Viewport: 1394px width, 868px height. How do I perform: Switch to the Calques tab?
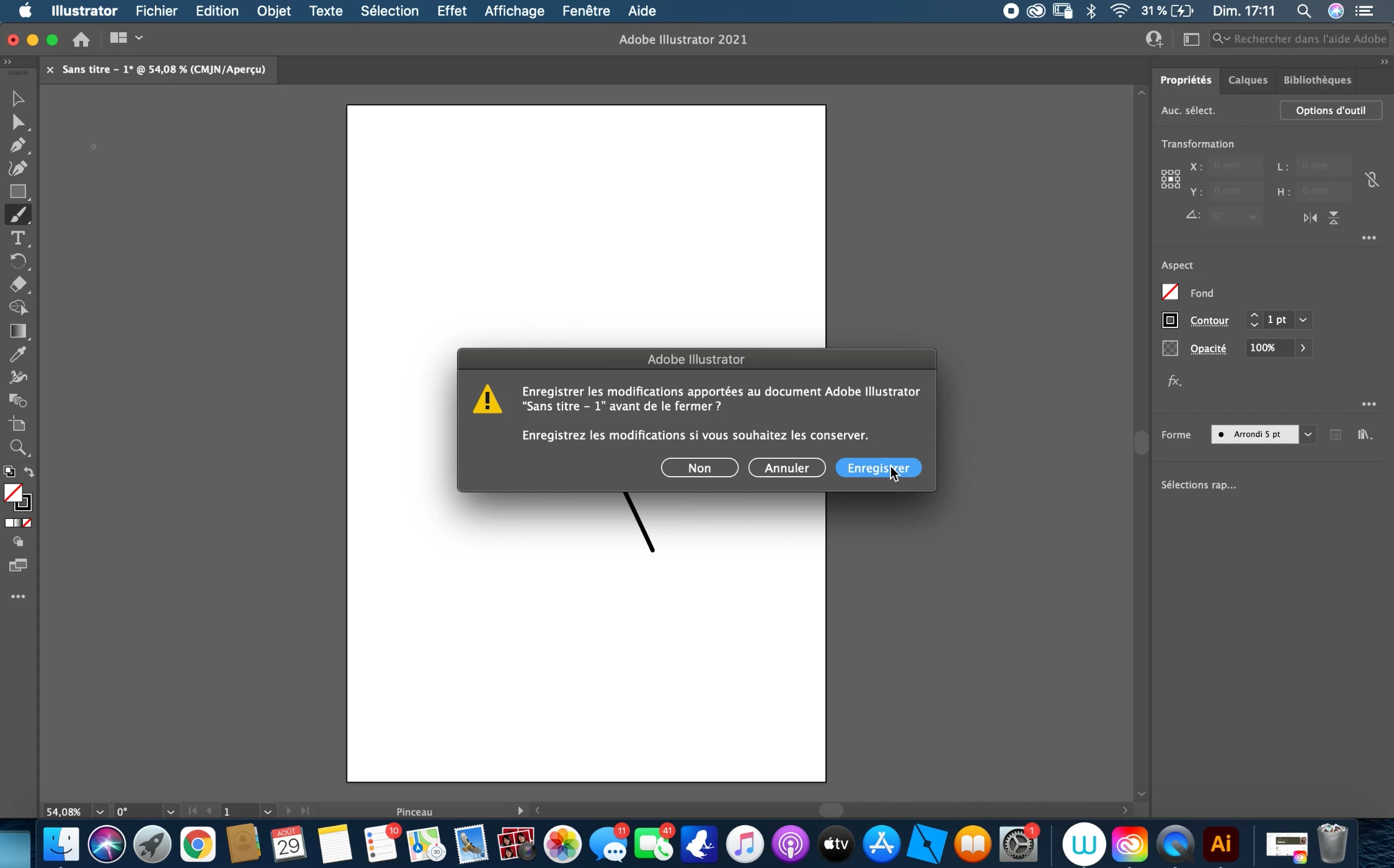pyautogui.click(x=1247, y=80)
